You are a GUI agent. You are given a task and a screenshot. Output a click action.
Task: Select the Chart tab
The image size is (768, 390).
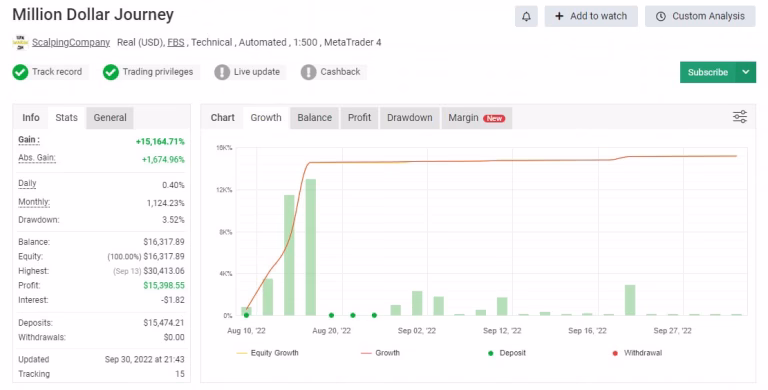pyautogui.click(x=222, y=118)
